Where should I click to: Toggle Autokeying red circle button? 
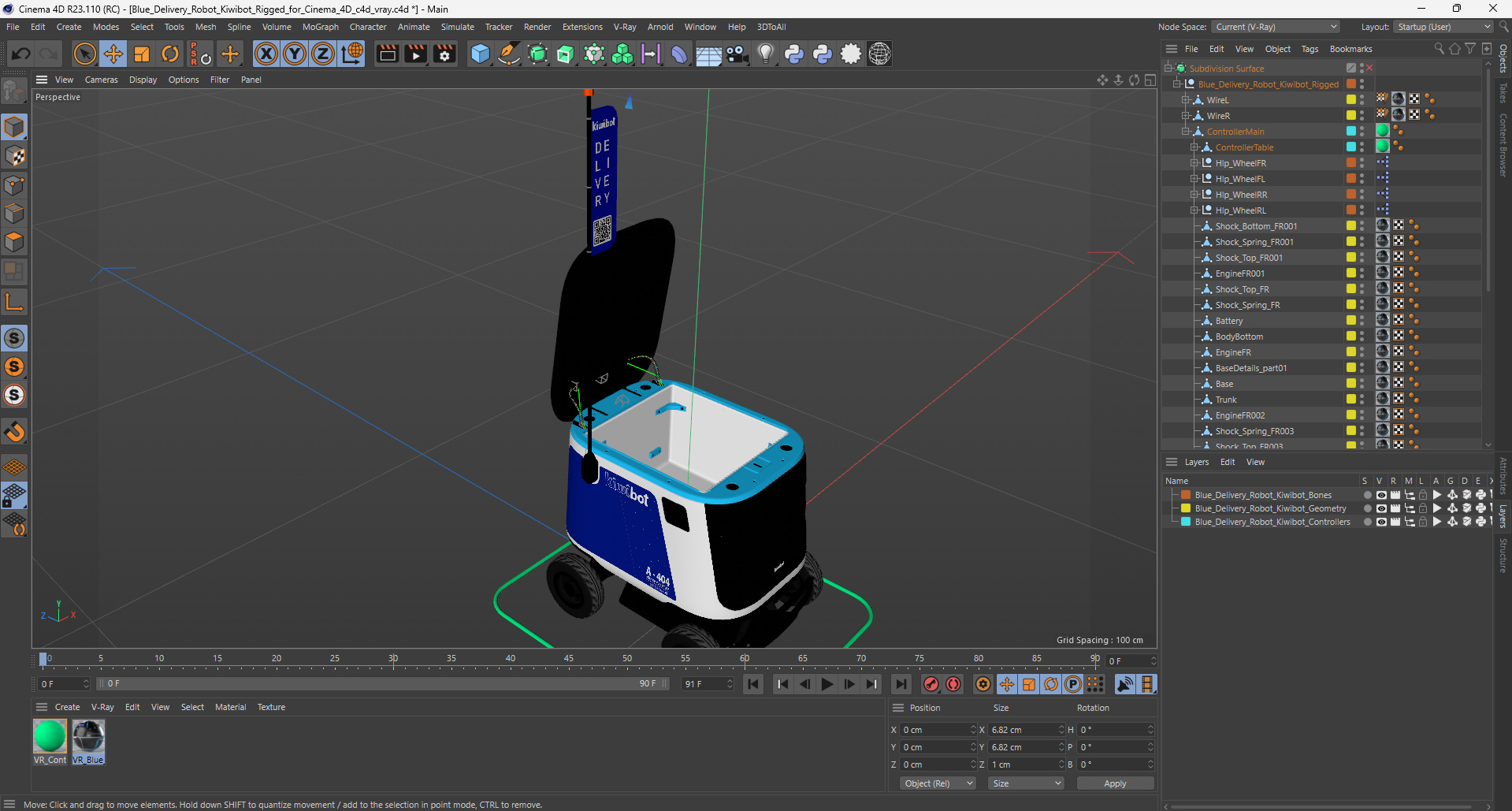click(953, 684)
